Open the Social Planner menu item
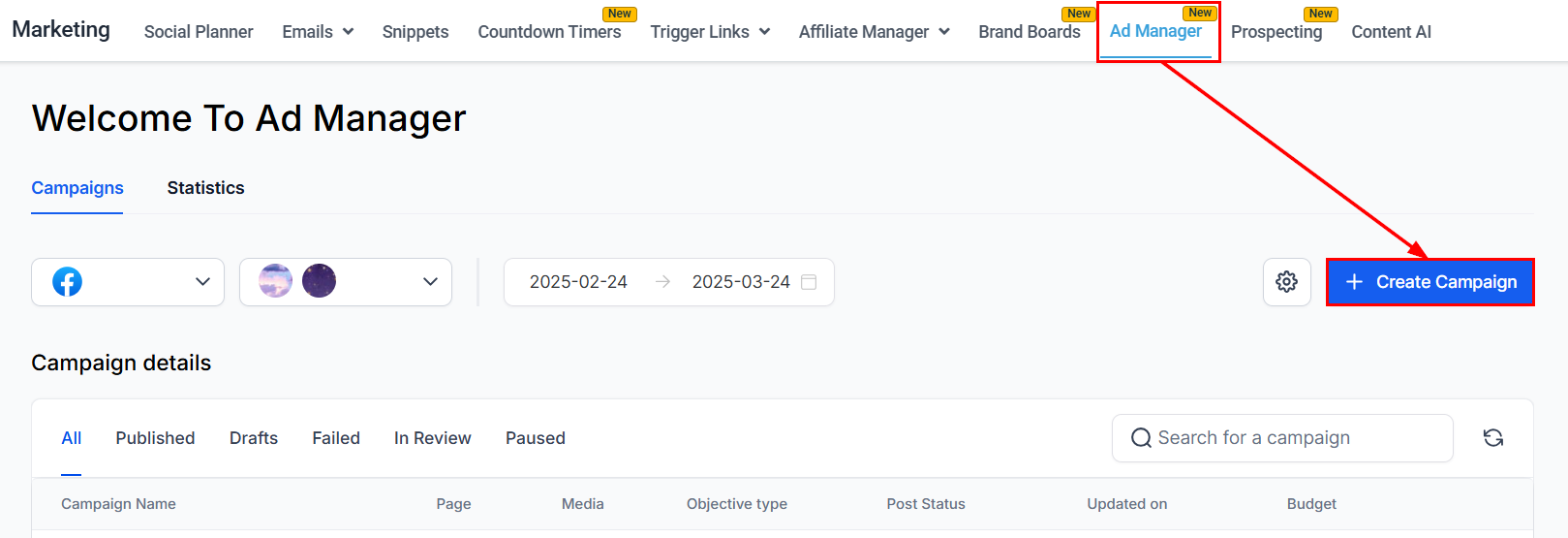 point(199,32)
